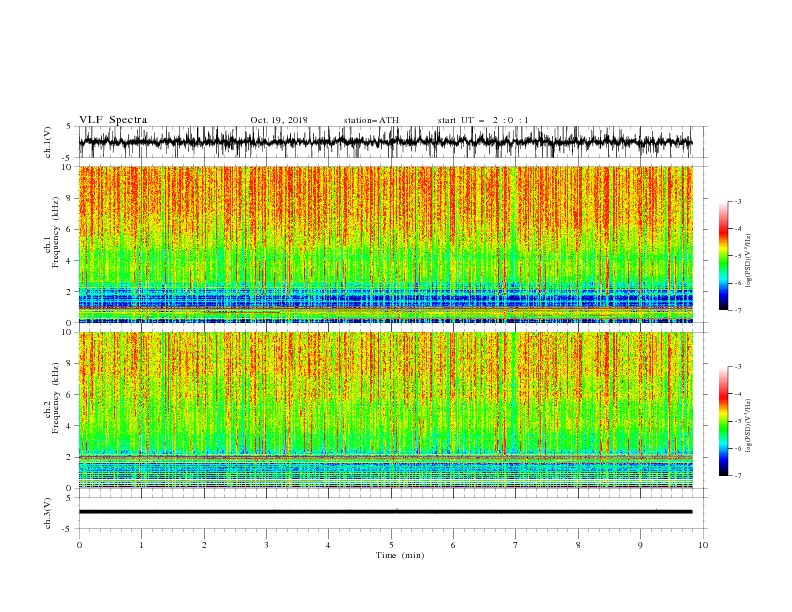Click the "-7" label on ch.2 color bar
792x612 pixels.
[x=738, y=476]
